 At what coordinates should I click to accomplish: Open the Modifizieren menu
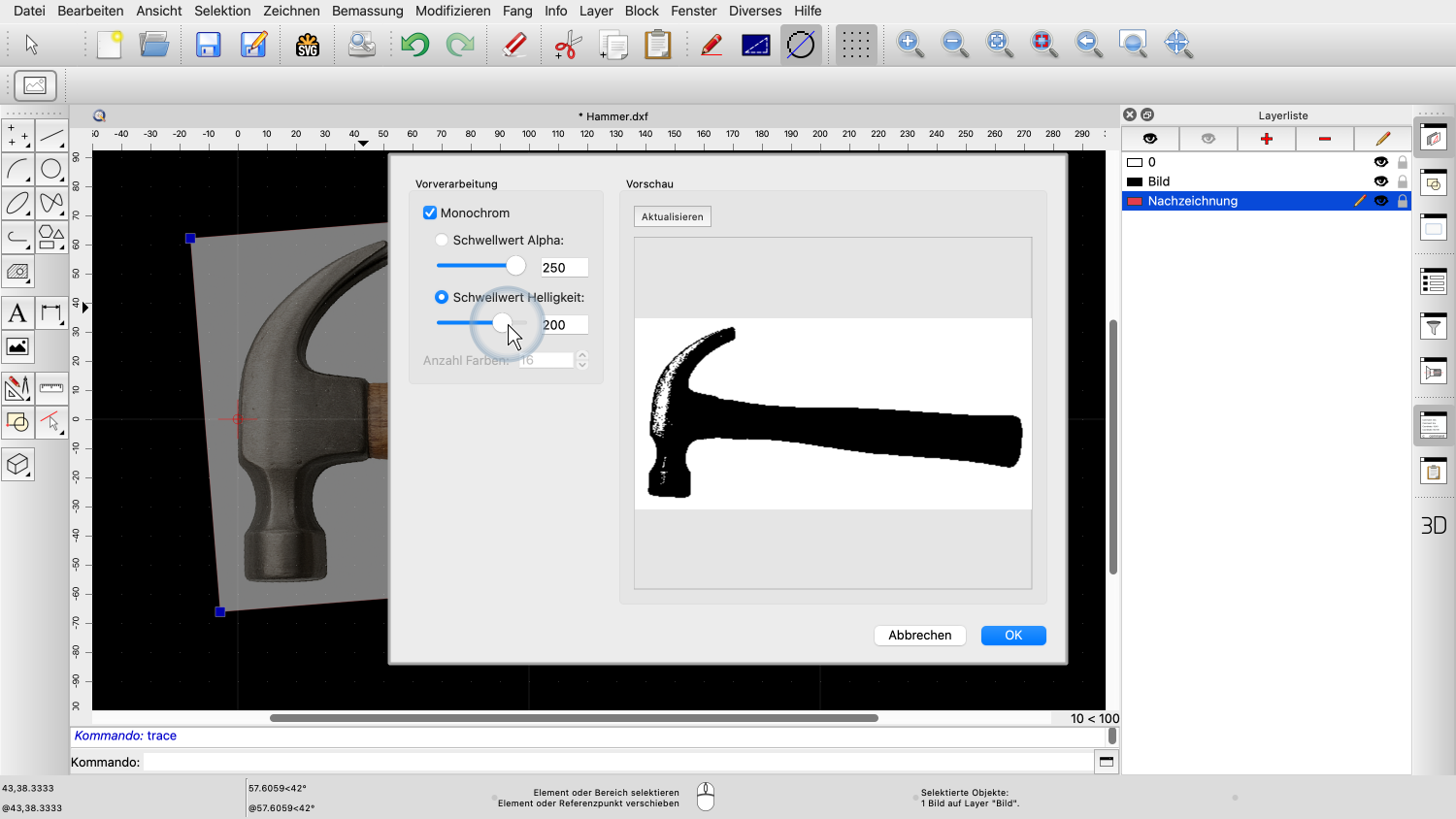452,11
